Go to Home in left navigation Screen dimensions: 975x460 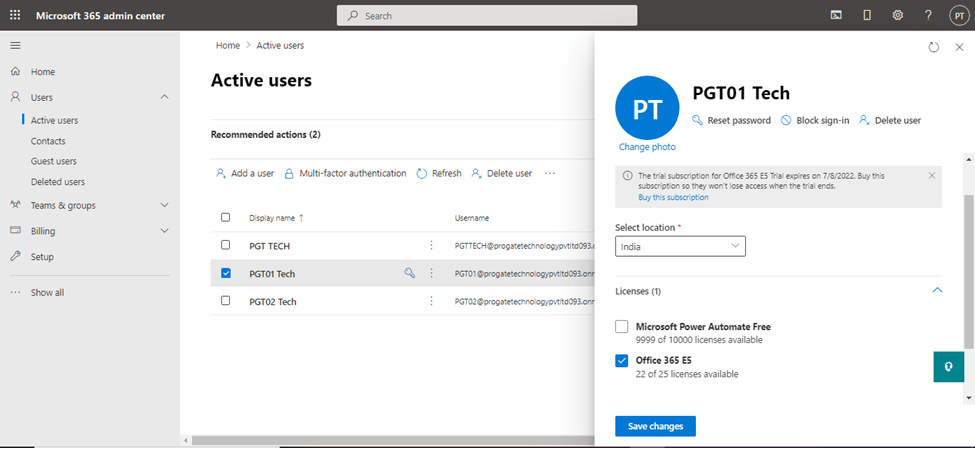pyautogui.click(x=42, y=72)
